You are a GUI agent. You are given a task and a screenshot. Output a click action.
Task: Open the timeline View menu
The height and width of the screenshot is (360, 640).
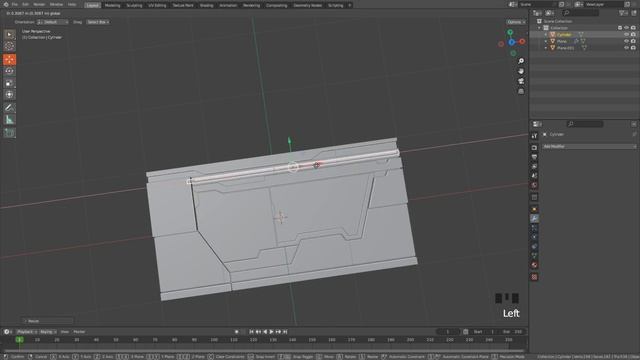(x=65, y=332)
